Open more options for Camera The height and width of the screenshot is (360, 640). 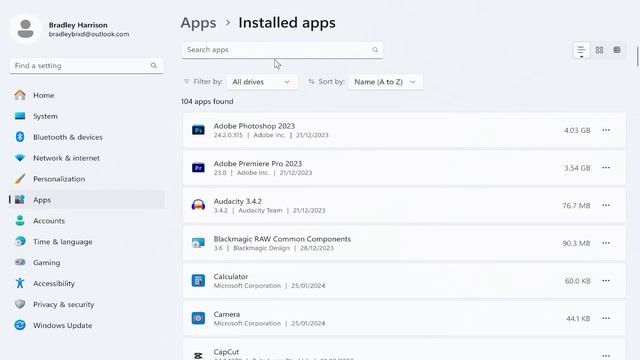(606, 318)
